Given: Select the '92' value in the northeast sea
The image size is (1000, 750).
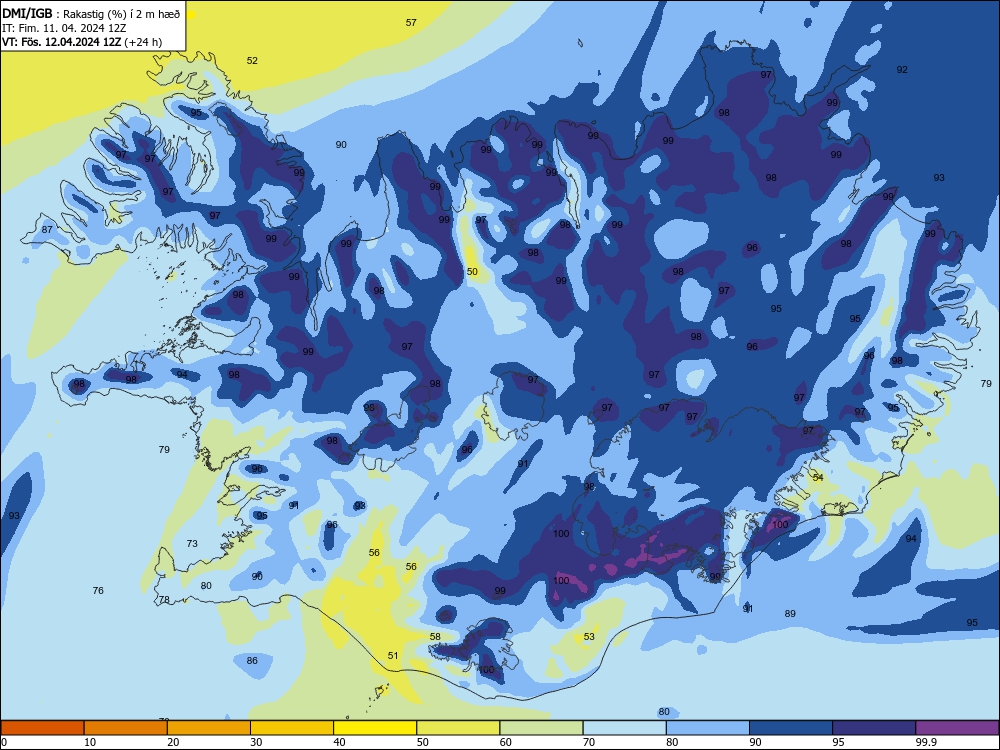Looking at the screenshot, I should tap(902, 70).
